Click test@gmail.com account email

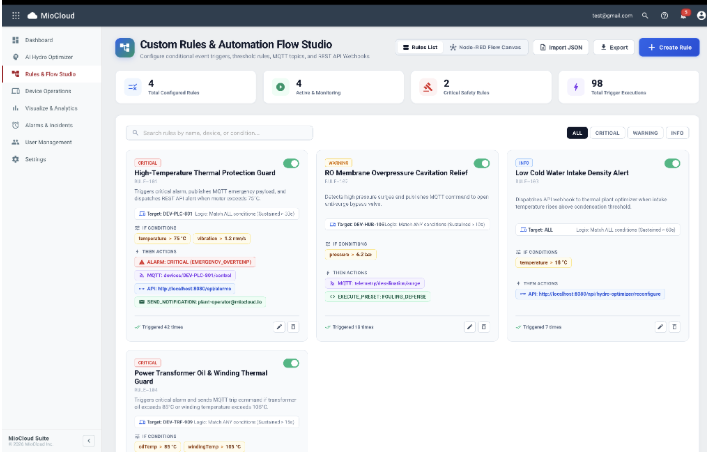pyautogui.click(x=612, y=15)
